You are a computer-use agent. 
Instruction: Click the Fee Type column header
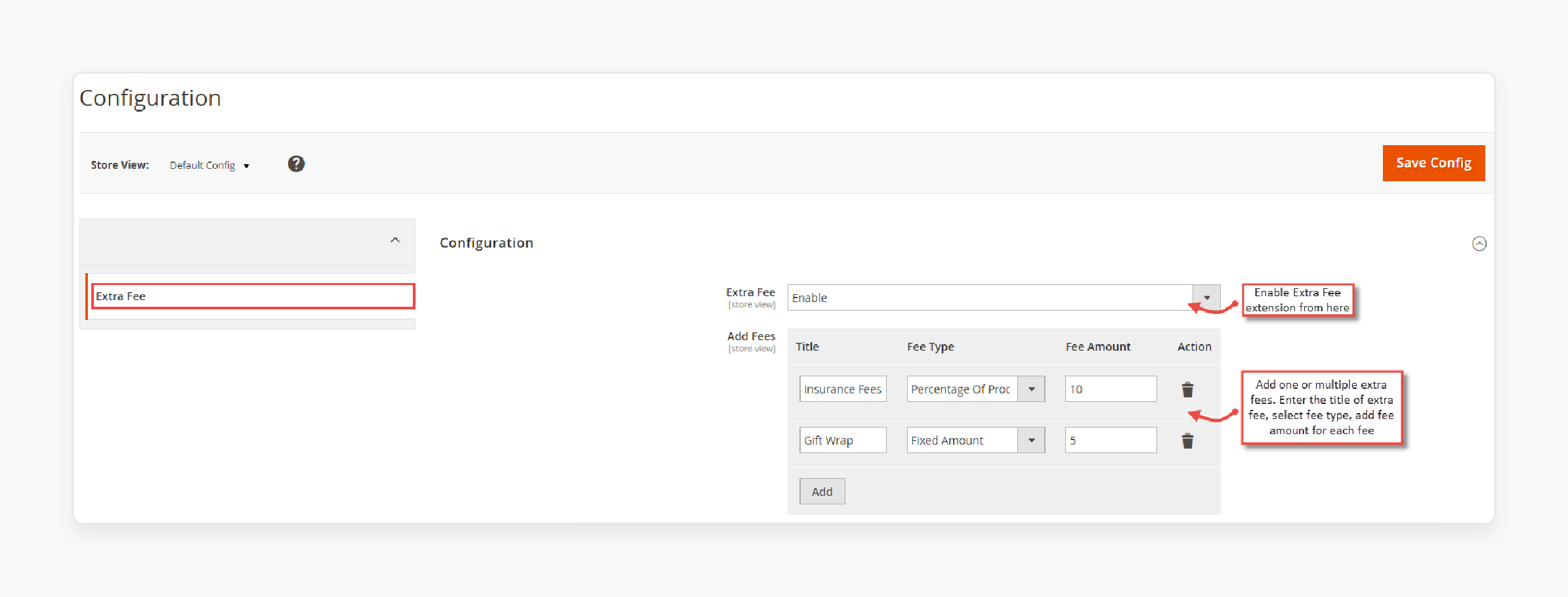pos(931,347)
